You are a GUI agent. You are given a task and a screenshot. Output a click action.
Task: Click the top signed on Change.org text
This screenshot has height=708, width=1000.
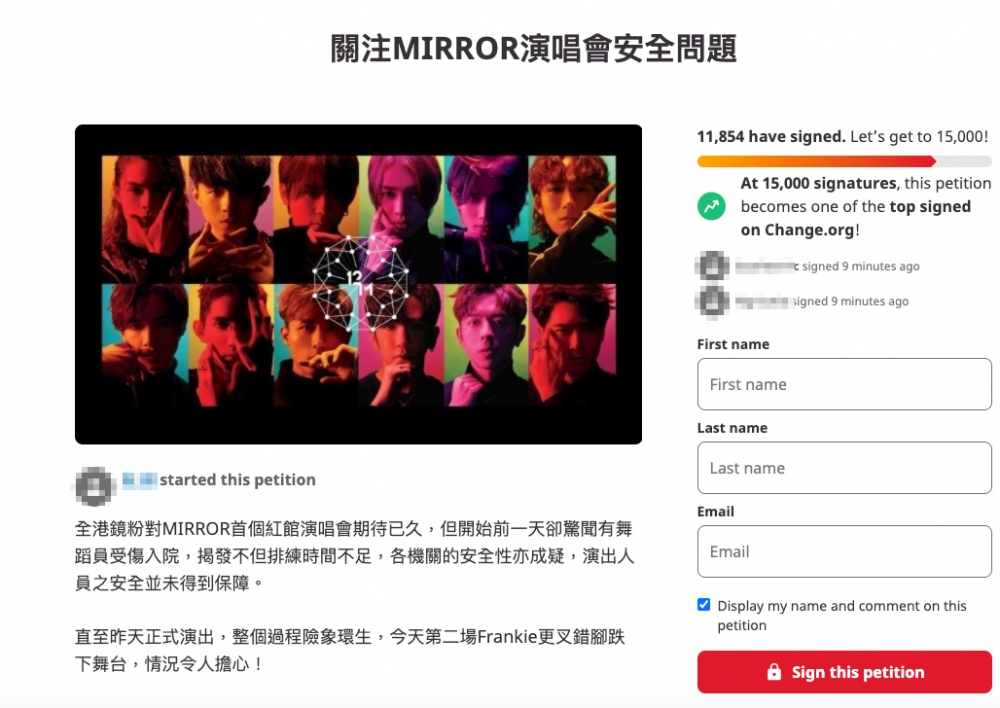[x=856, y=218]
